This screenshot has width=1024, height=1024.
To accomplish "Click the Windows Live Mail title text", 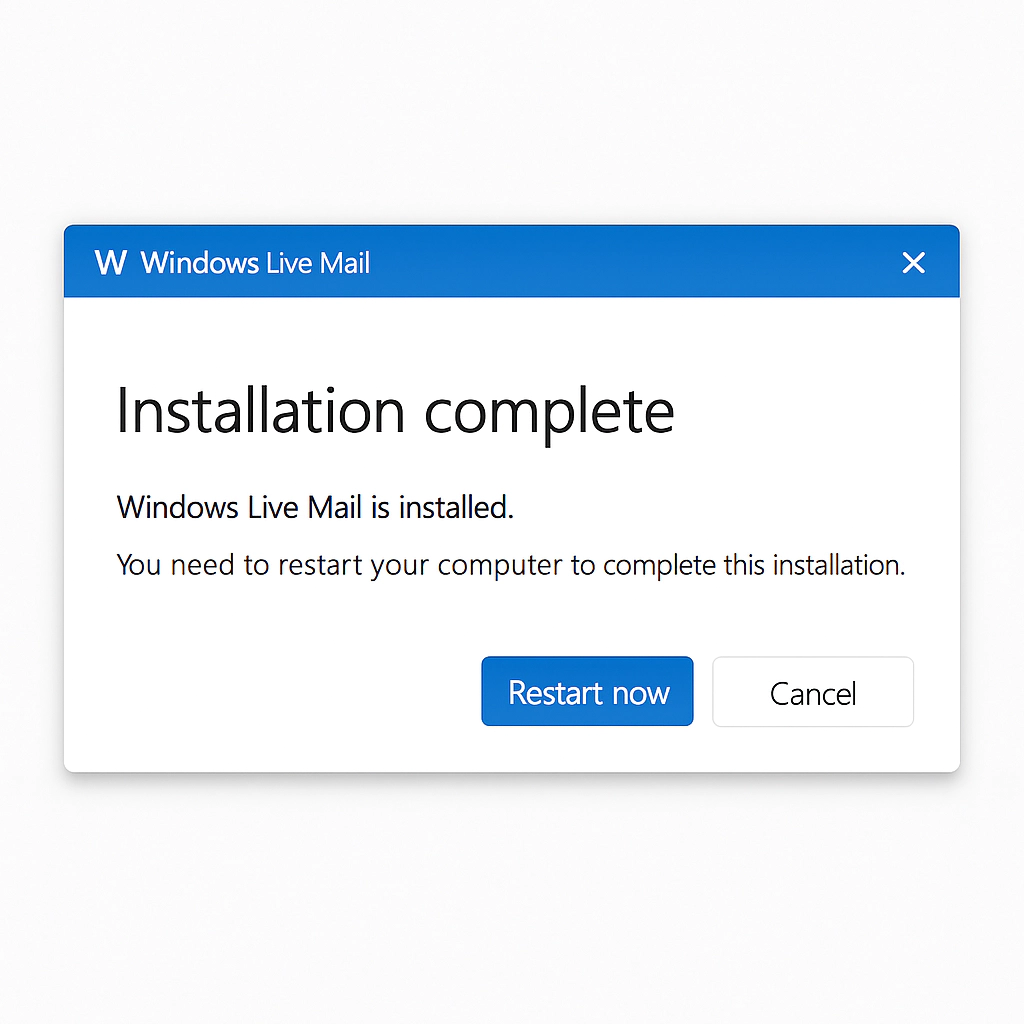I will coord(255,263).
